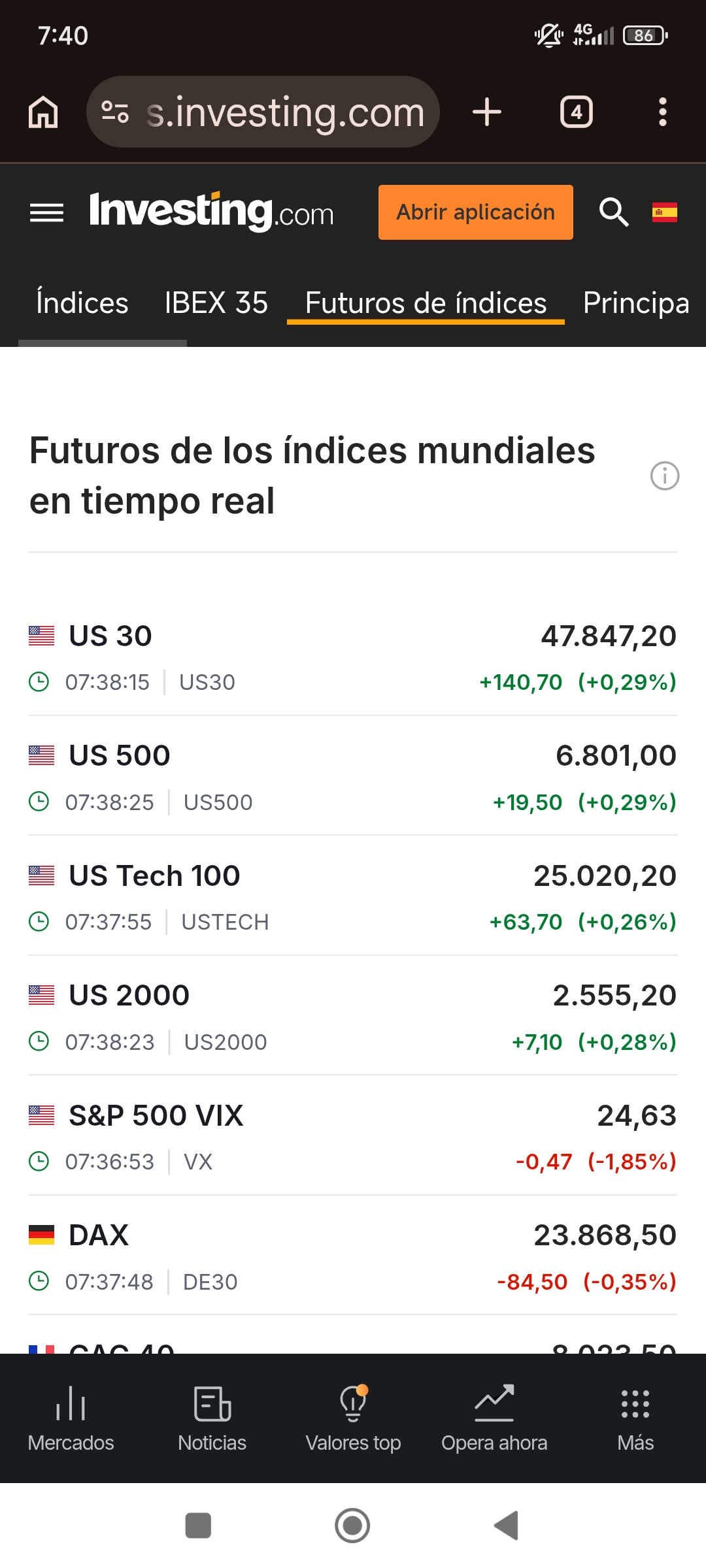Click the Abrir aplicación button
Viewport: 706px width, 1568px height.
[x=475, y=212]
